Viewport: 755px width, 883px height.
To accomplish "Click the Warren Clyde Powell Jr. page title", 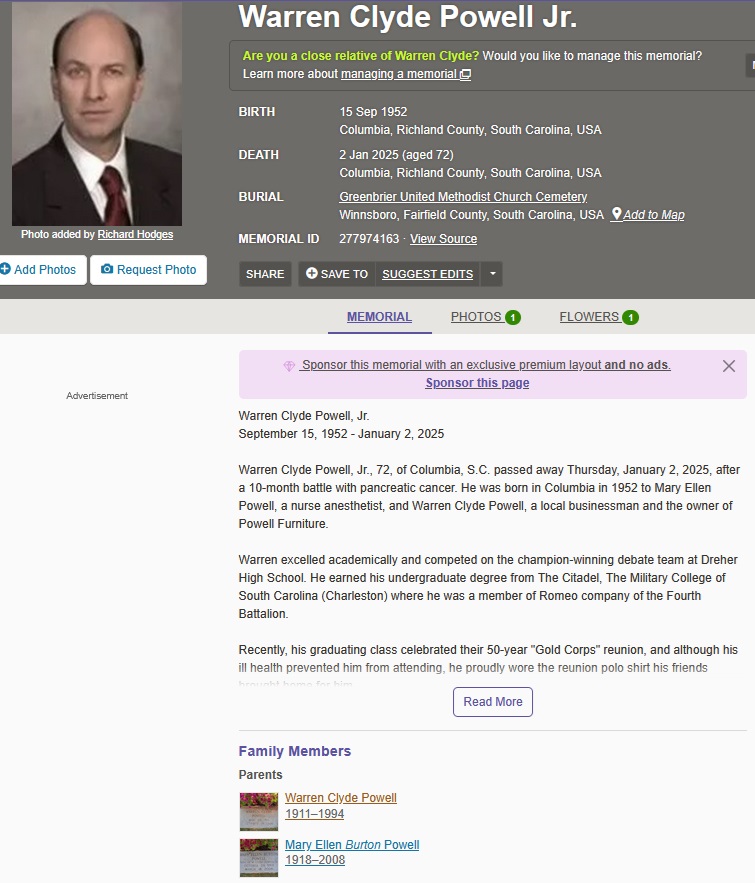I will [408, 16].
